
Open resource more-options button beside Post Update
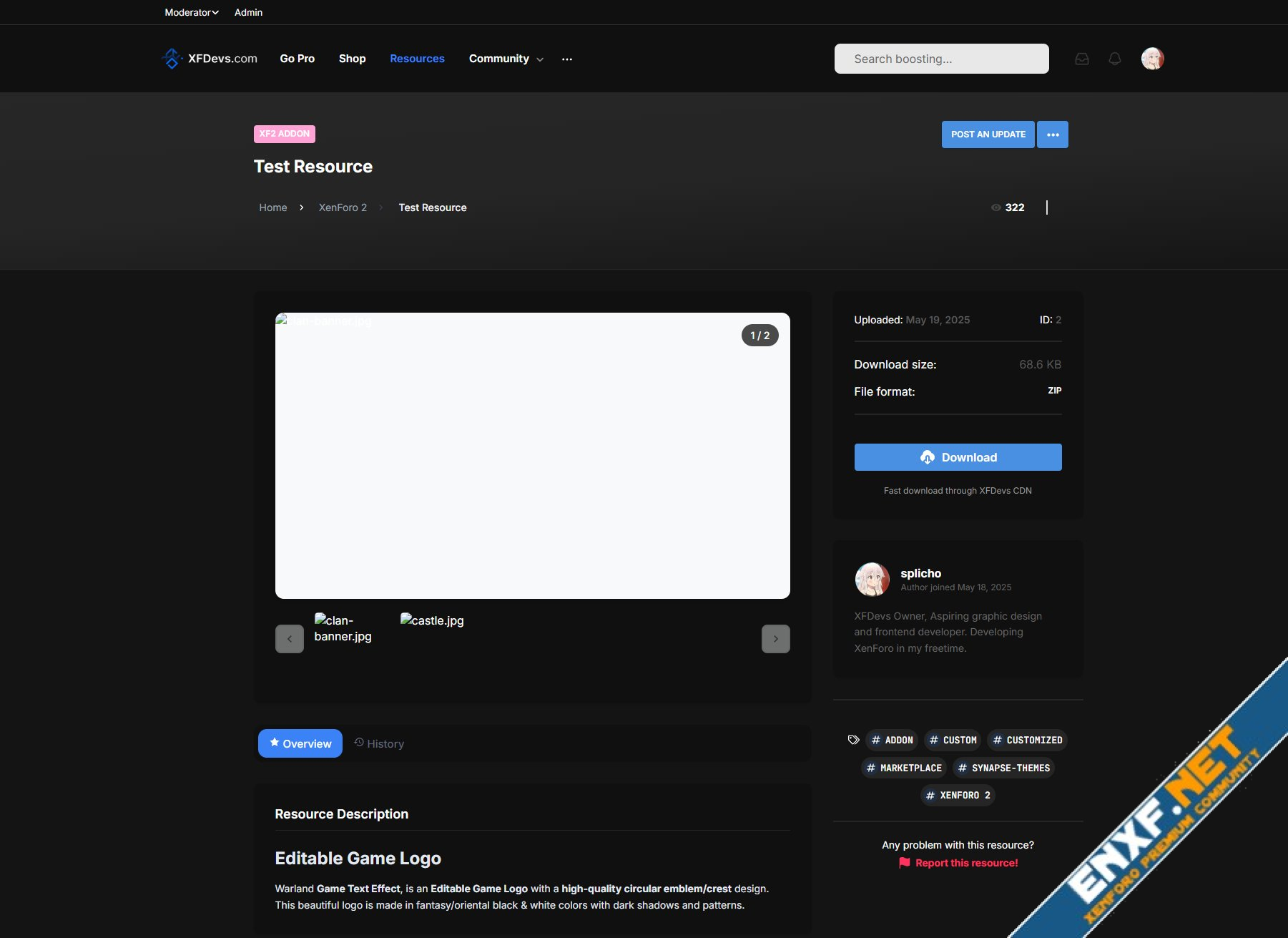1052,135
